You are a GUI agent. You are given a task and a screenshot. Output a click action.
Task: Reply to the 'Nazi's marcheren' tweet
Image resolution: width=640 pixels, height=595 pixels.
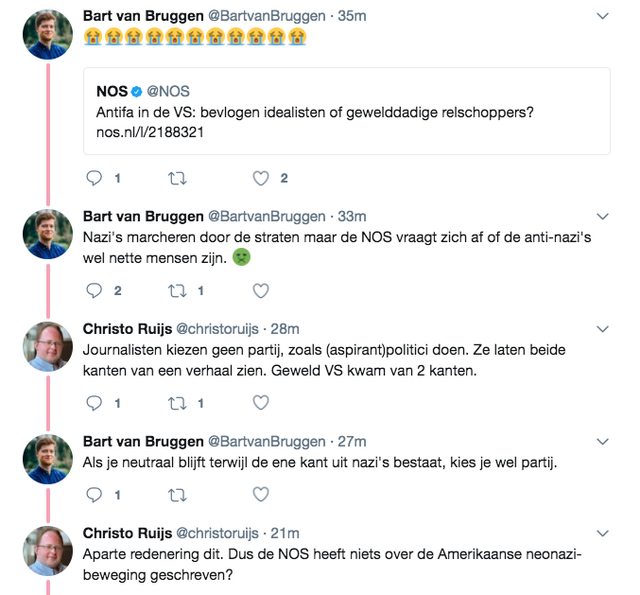tap(95, 291)
